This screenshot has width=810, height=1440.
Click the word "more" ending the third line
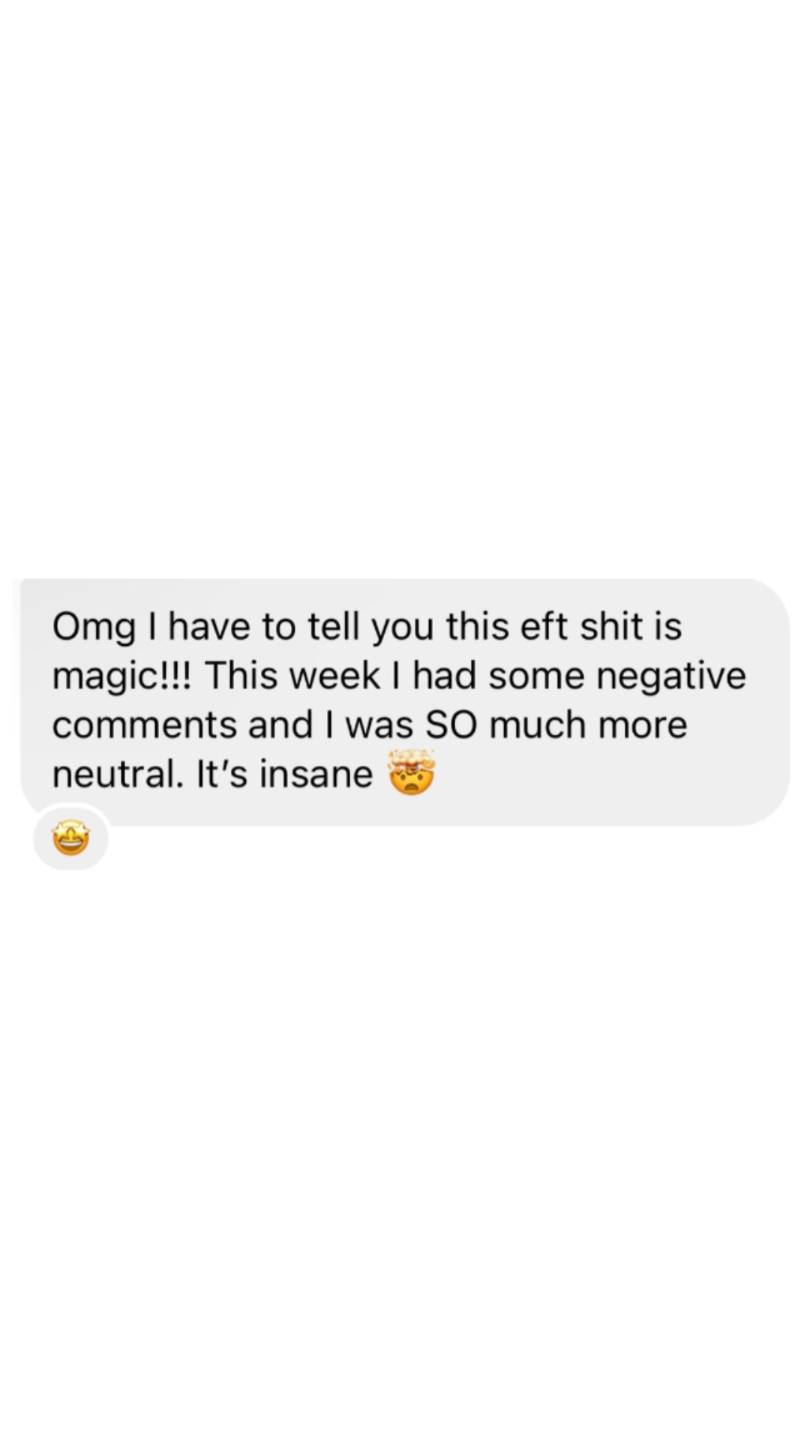643,727
